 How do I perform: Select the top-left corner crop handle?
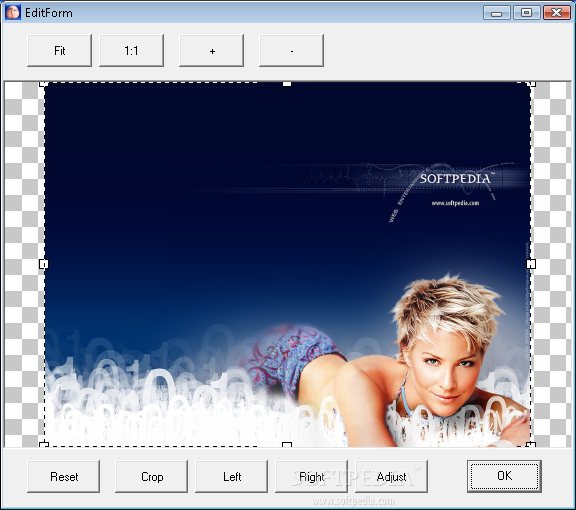click(44, 84)
